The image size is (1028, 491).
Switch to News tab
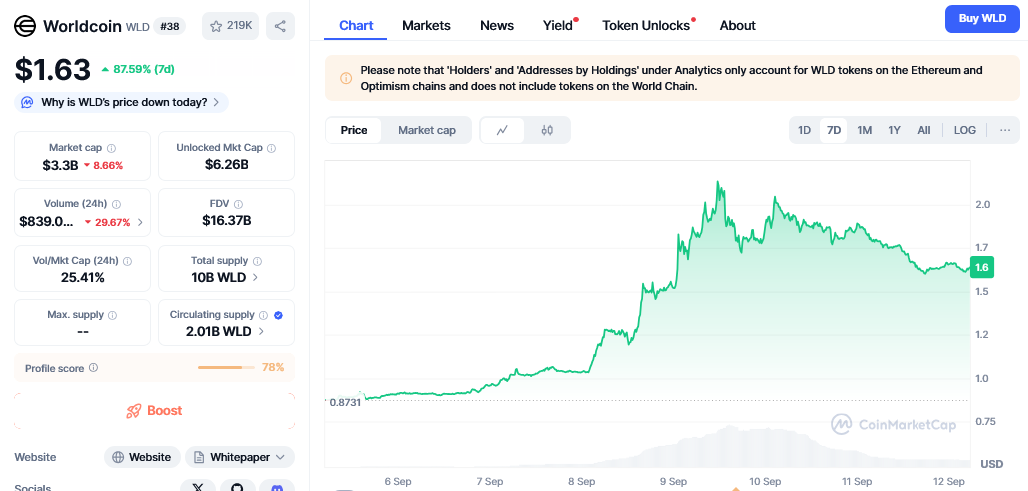pos(497,26)
